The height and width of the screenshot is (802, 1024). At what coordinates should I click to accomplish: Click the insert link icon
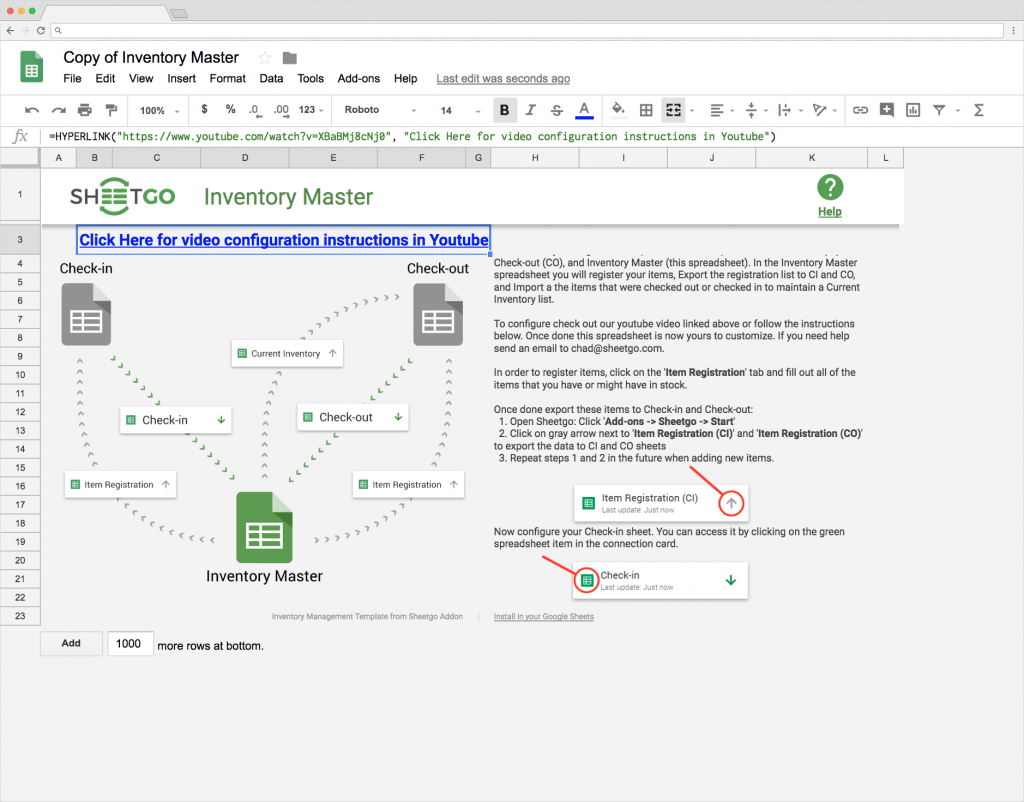(x=859, y=110)
